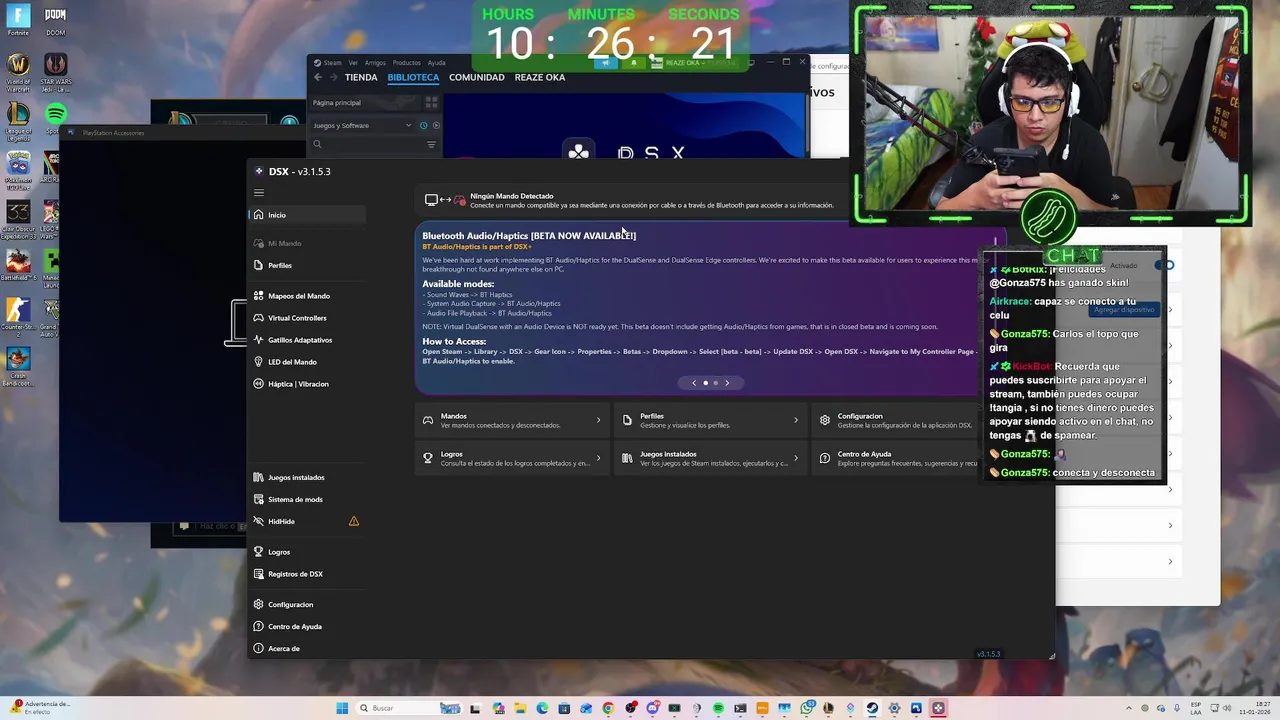Open Mapeos del Mando section
The width and height of the screenshot is (1280, 720).
[307, 296]
